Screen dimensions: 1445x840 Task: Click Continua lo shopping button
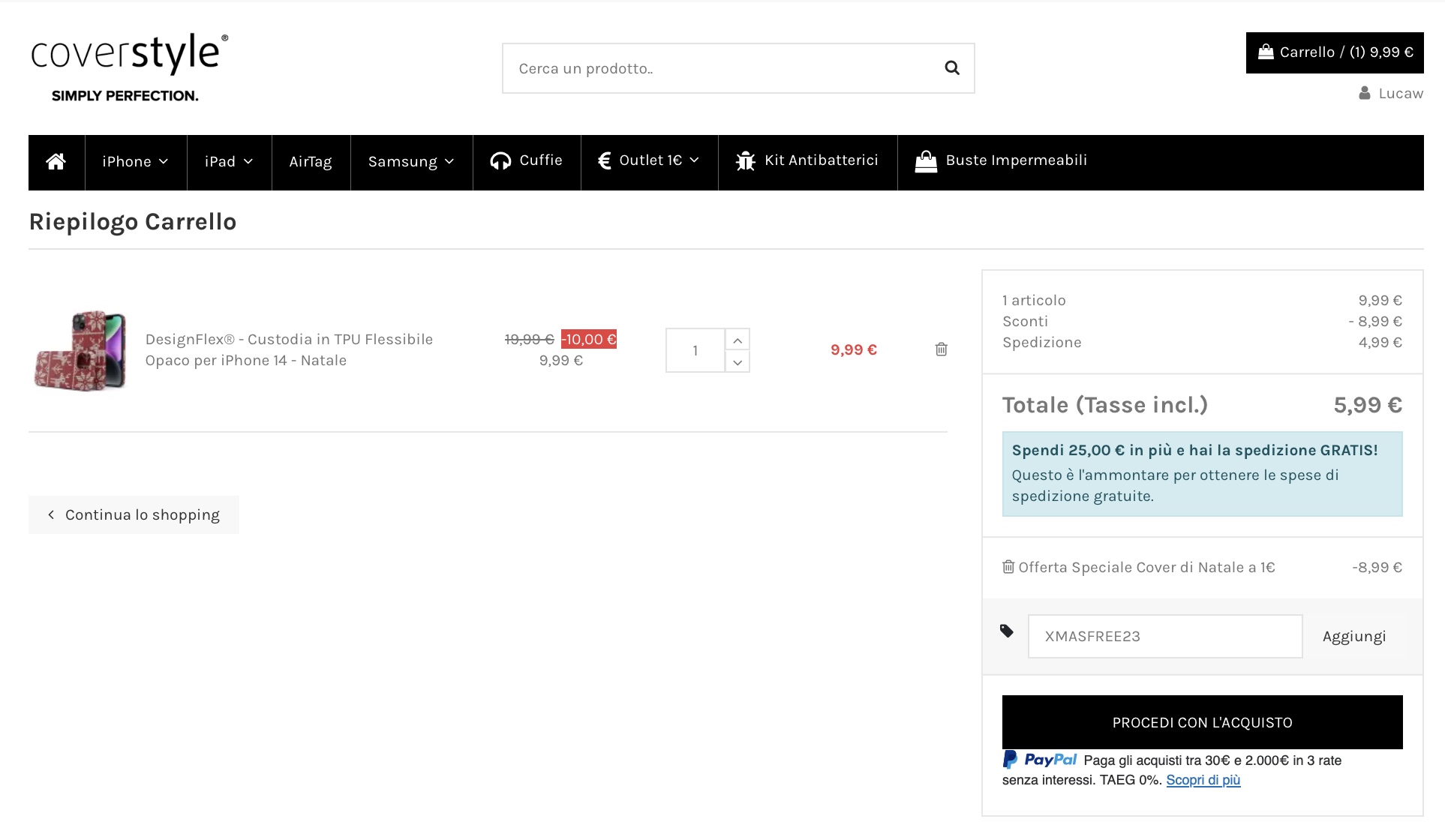coord(134,514)
